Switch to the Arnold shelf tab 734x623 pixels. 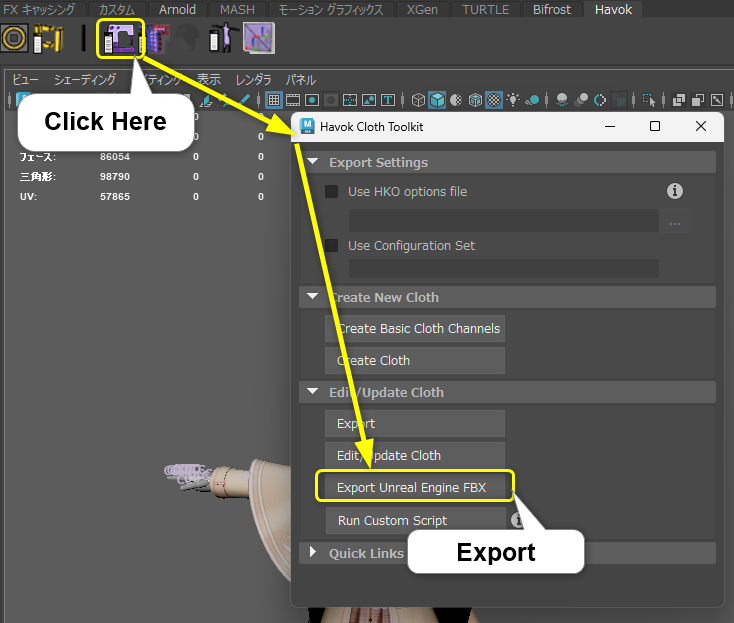177,9
